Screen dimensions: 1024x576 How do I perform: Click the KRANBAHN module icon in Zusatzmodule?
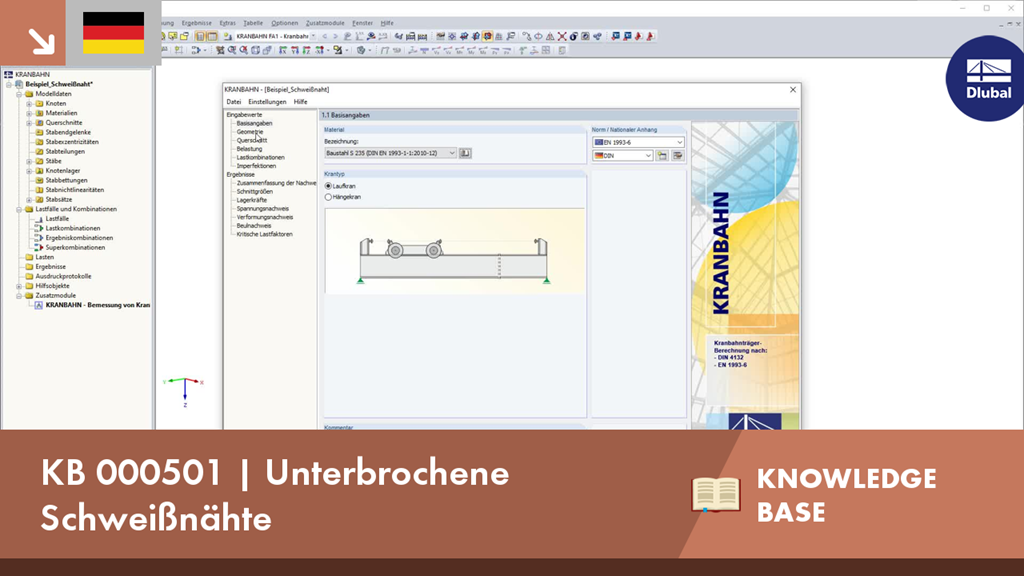[x=39, y=305]
